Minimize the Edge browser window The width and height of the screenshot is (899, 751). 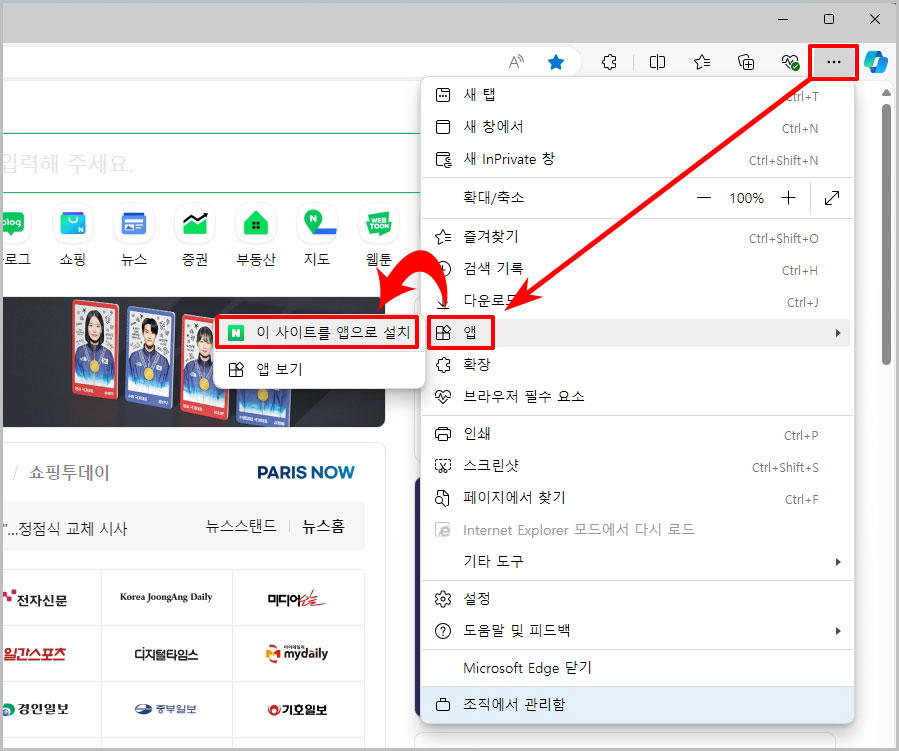point(783,19)
